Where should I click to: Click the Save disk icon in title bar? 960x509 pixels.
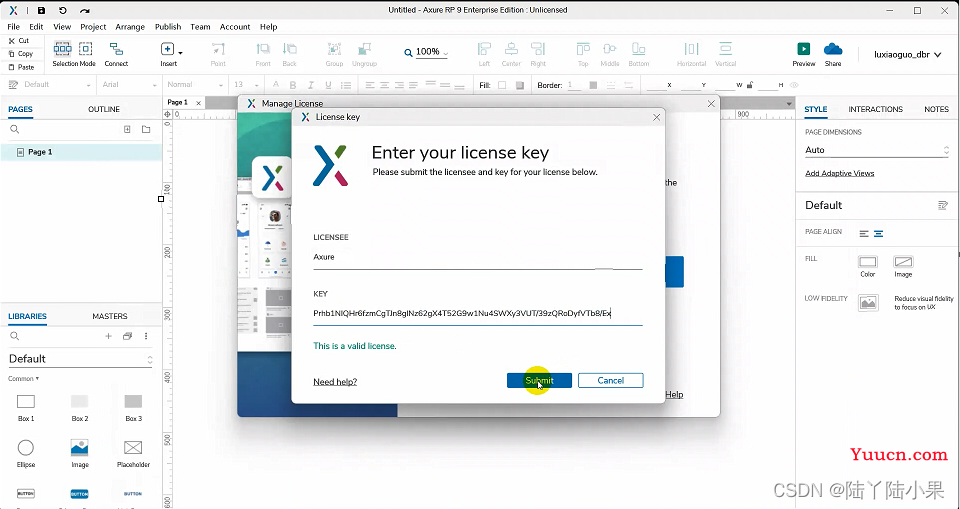coord(41,10)
